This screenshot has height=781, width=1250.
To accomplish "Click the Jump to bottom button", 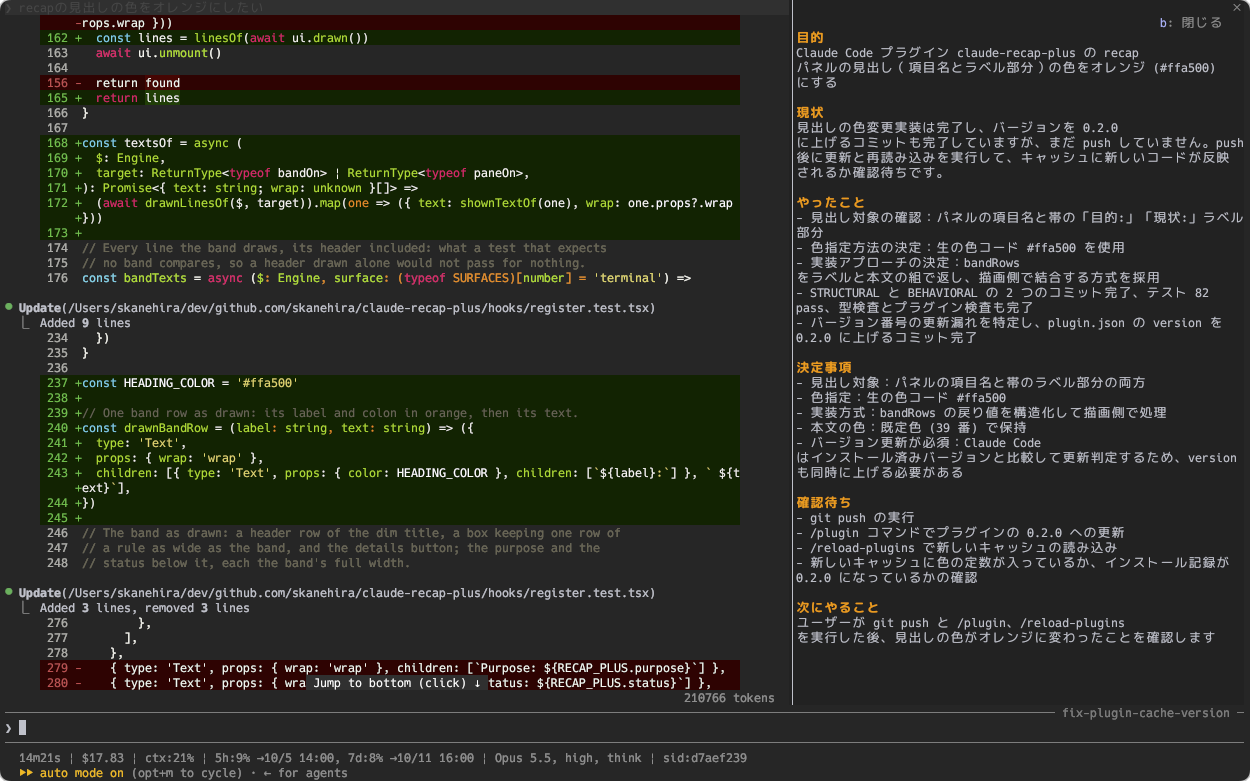I will [x=397, y=683].
